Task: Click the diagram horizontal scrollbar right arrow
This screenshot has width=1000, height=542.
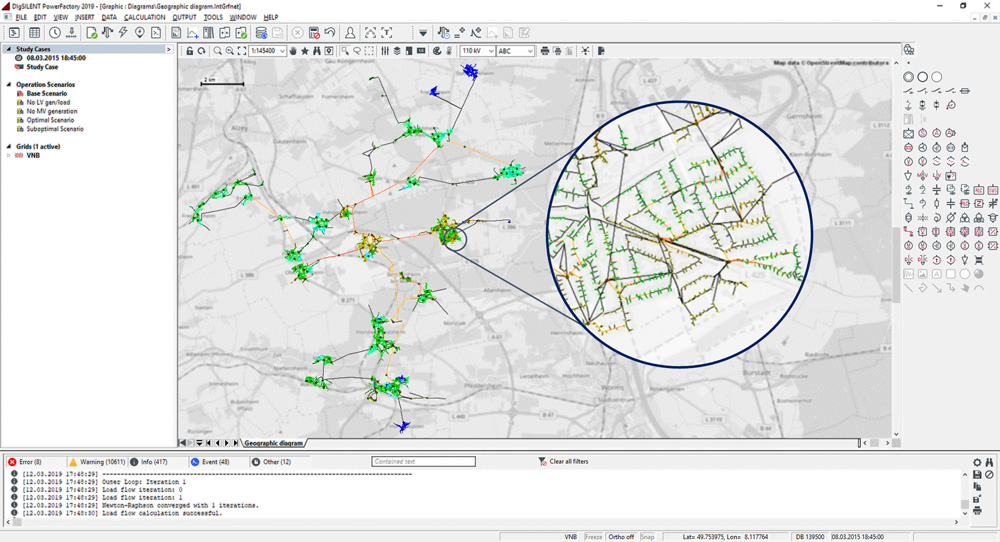Action: (x=887, y=443)
